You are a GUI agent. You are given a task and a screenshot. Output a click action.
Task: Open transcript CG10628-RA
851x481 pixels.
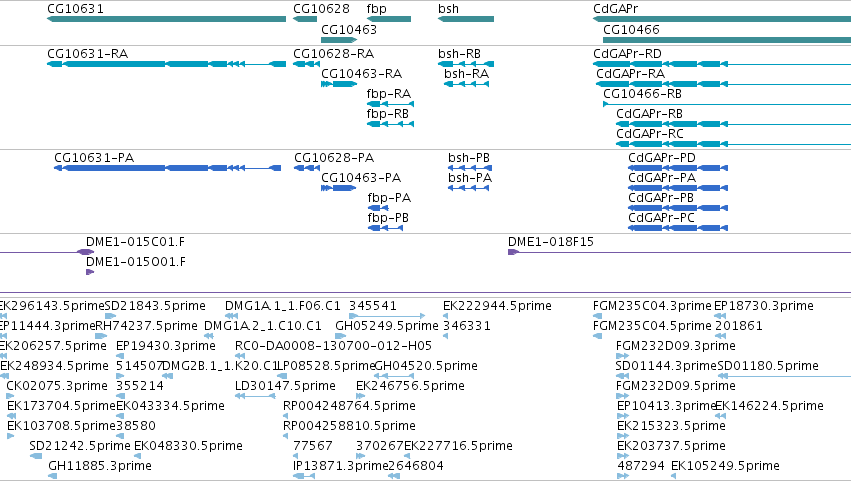pos(334,54)
